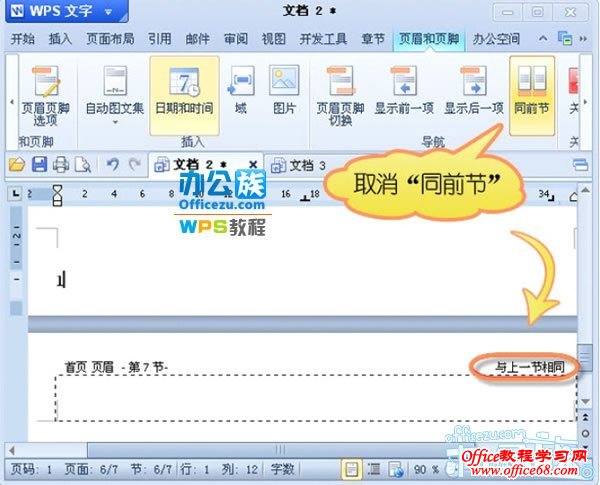
Task: Open WPS 文字 application menu dropdown
Action: point(67,11)
